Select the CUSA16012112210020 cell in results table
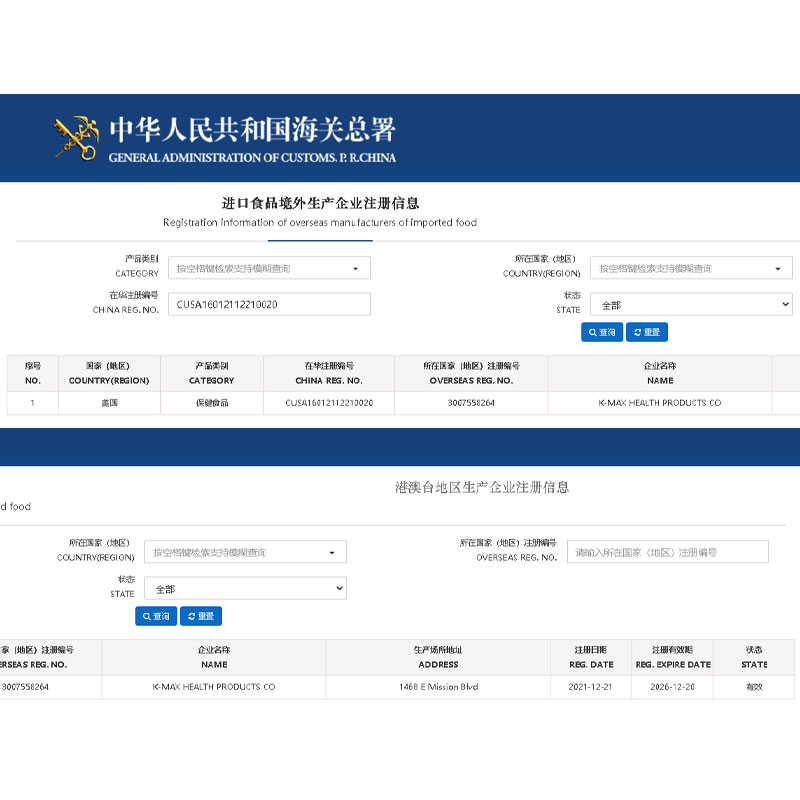Screen dimensions: 800x800 [329, 403]
